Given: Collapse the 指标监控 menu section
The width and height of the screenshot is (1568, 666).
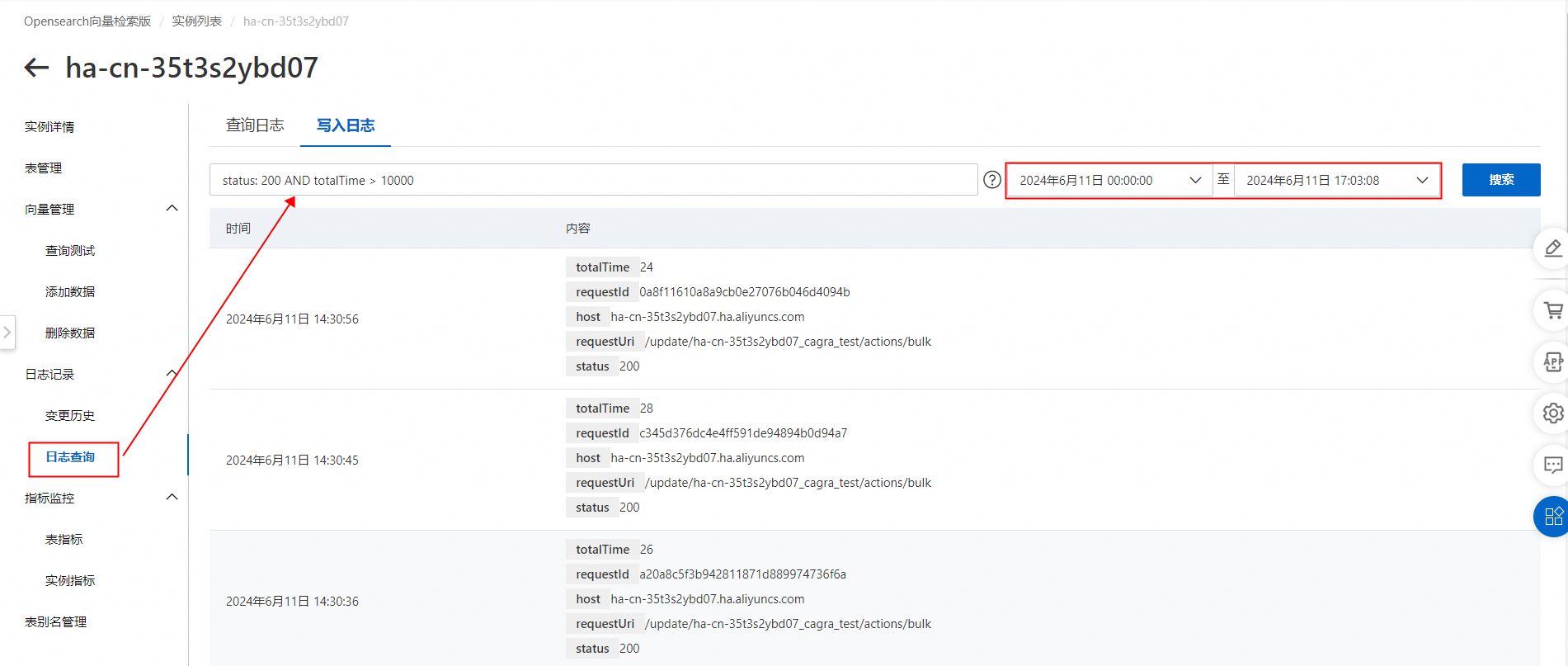Looking at the screenshot, I should pos(172,497).
